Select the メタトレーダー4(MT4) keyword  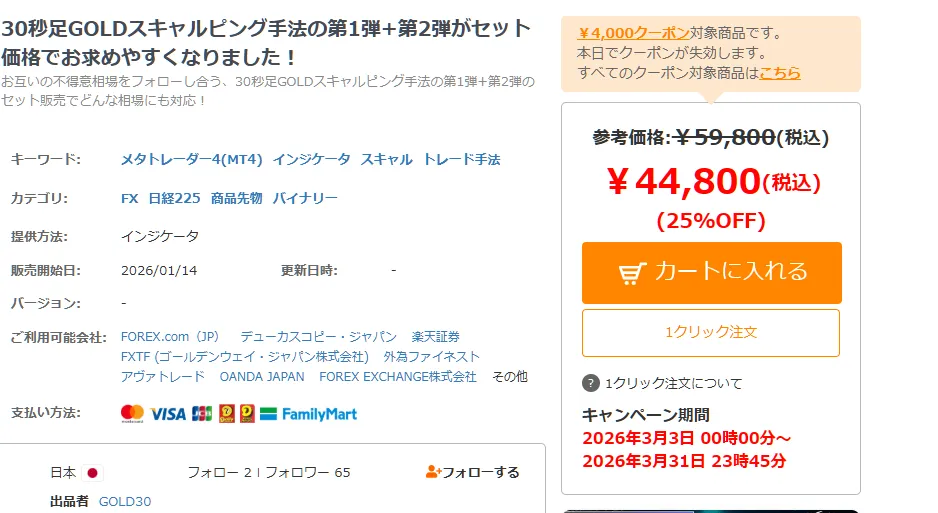pos(191,159)
